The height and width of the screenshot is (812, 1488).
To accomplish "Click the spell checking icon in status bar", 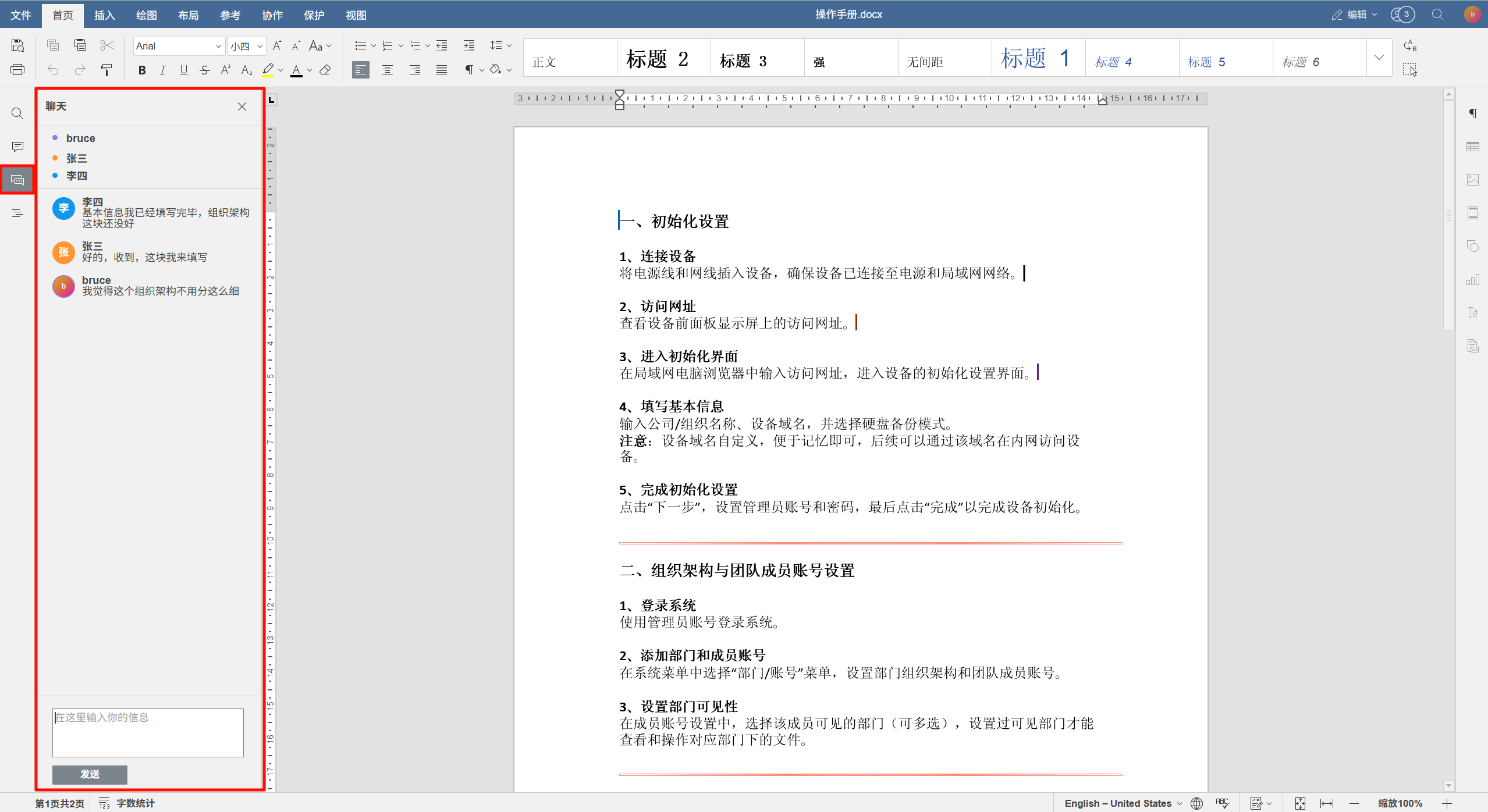I will 1221,803.
